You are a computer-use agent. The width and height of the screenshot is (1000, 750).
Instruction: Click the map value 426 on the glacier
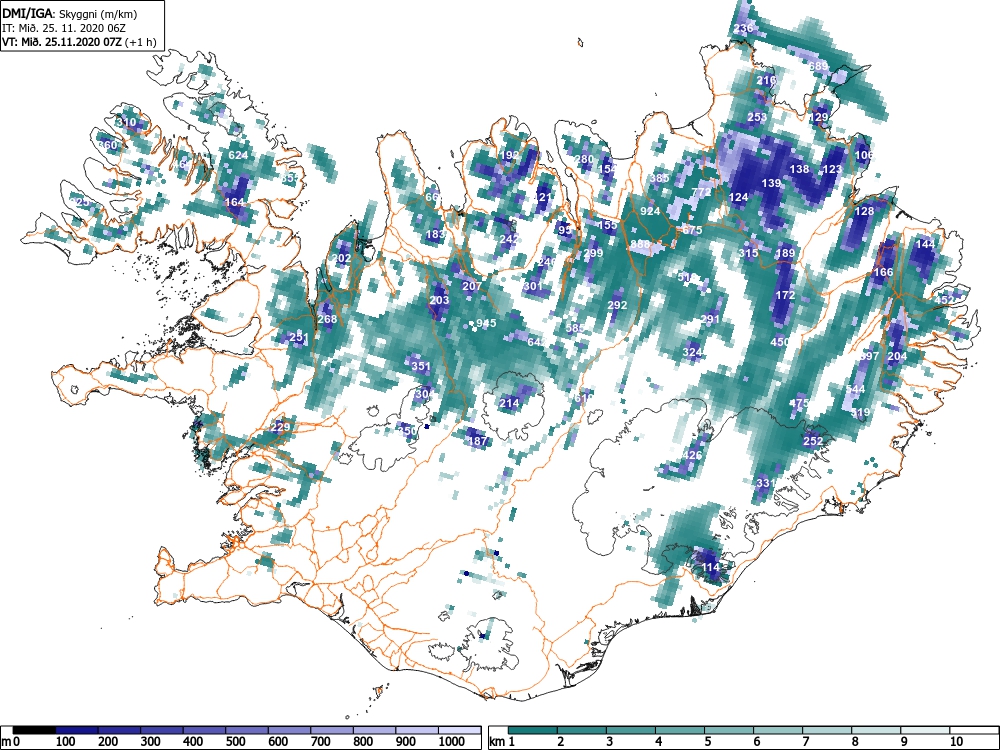pyautogui.click(x=692, y=455)
